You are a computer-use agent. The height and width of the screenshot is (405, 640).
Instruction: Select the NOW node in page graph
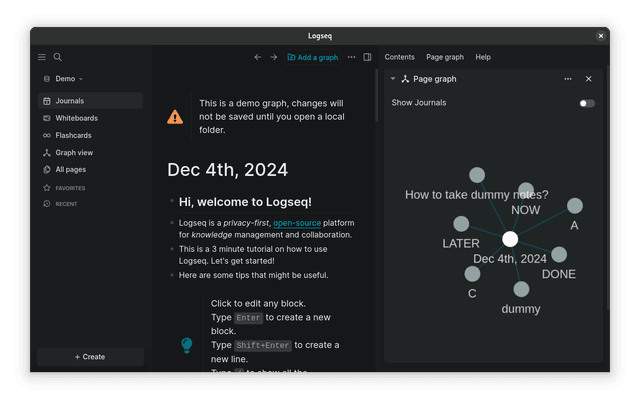[526, 190]
